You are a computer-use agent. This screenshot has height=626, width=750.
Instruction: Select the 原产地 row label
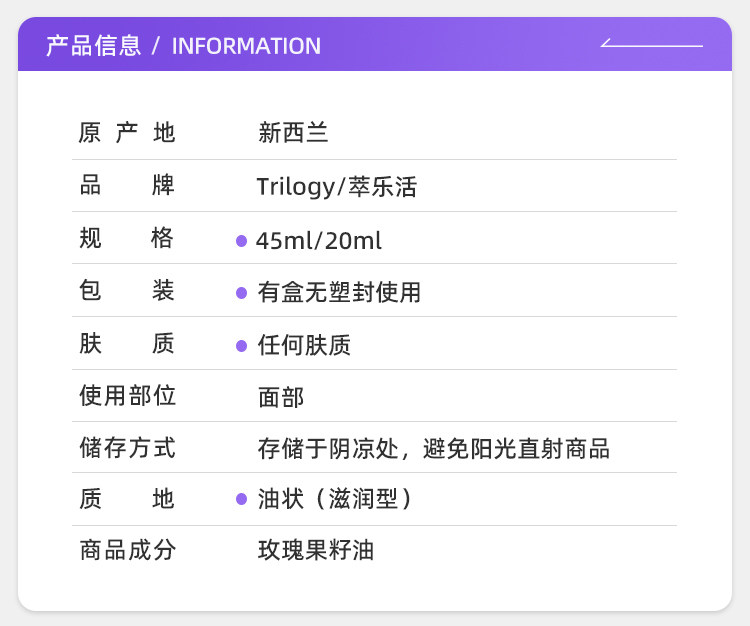click(126, 132)
